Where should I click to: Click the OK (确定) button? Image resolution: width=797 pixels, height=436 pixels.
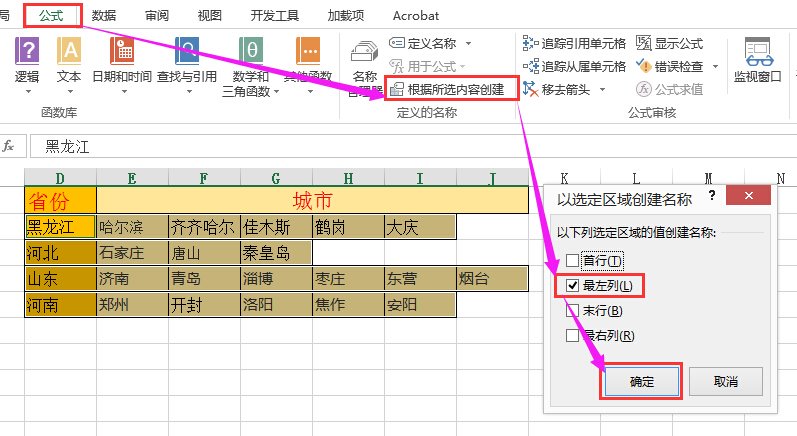641,381
